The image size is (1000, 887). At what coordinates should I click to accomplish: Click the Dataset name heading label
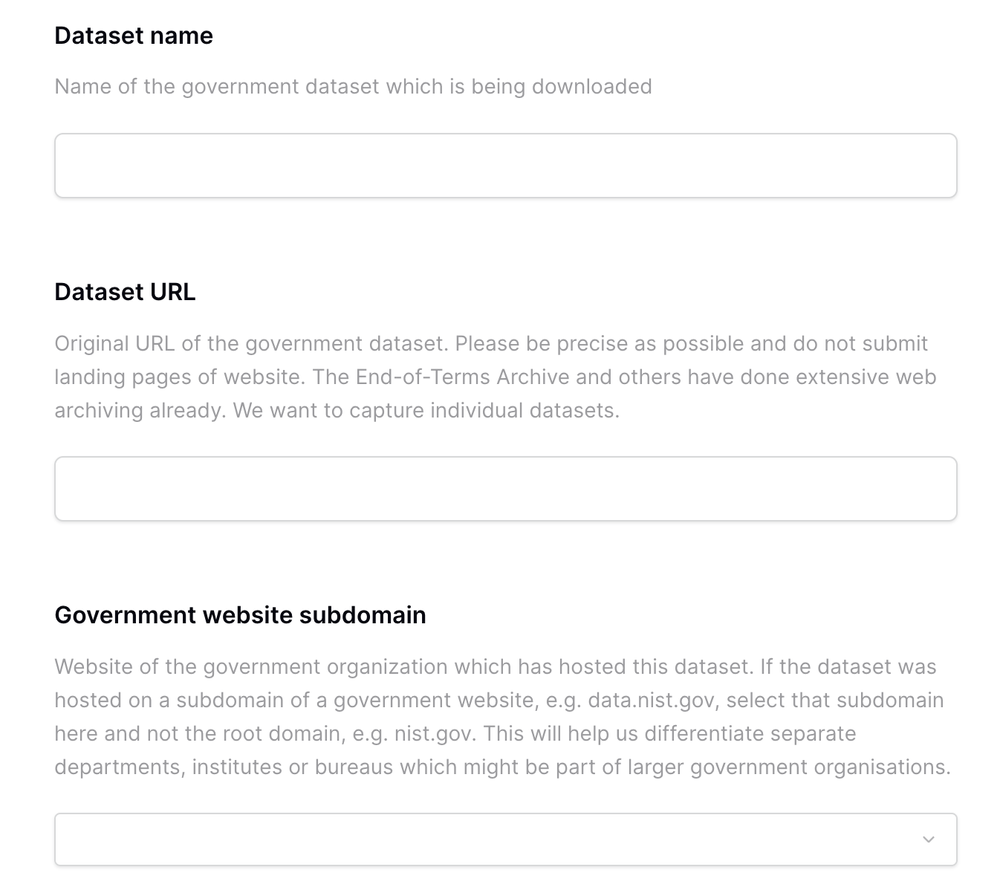(133, 36)
